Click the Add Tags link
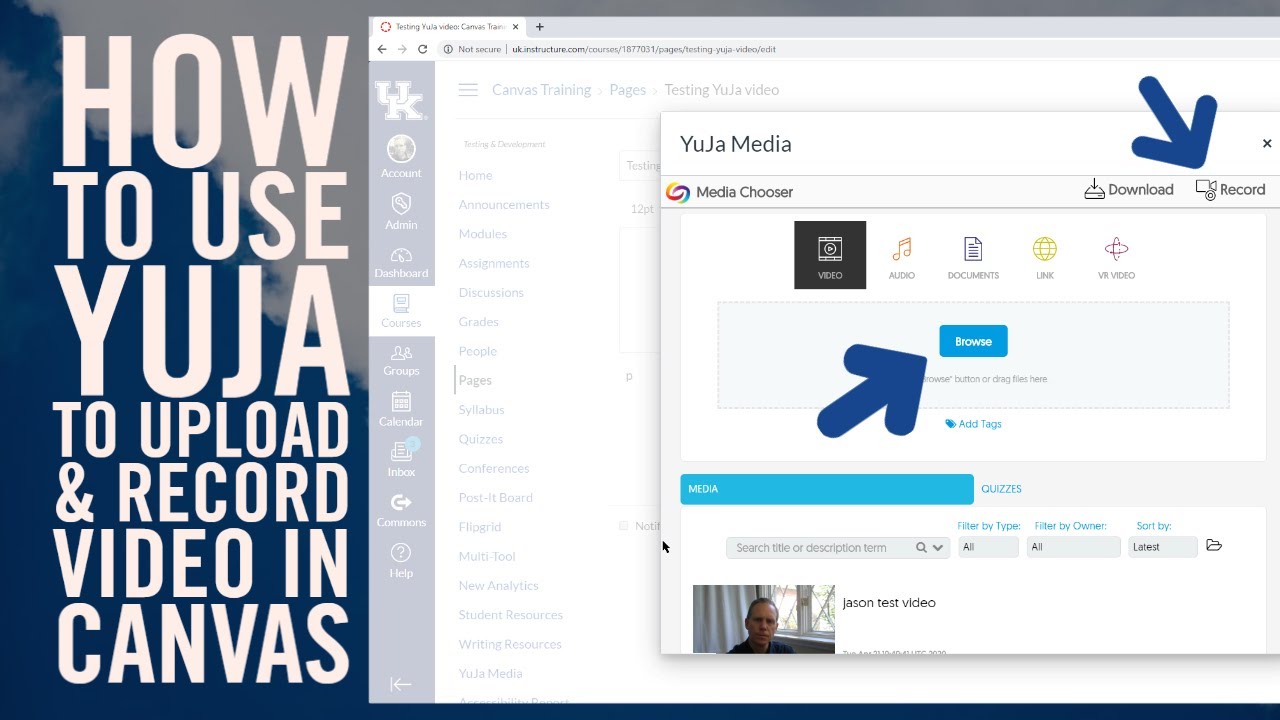The height and width of the screenshot is (720, 1280). [973, 424]
